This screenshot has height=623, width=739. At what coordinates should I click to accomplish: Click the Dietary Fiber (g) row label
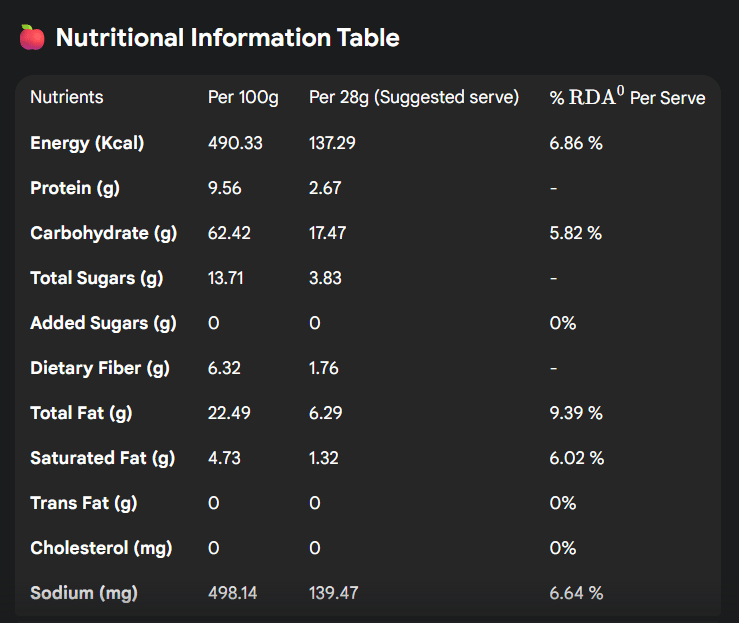pos(99,368)
